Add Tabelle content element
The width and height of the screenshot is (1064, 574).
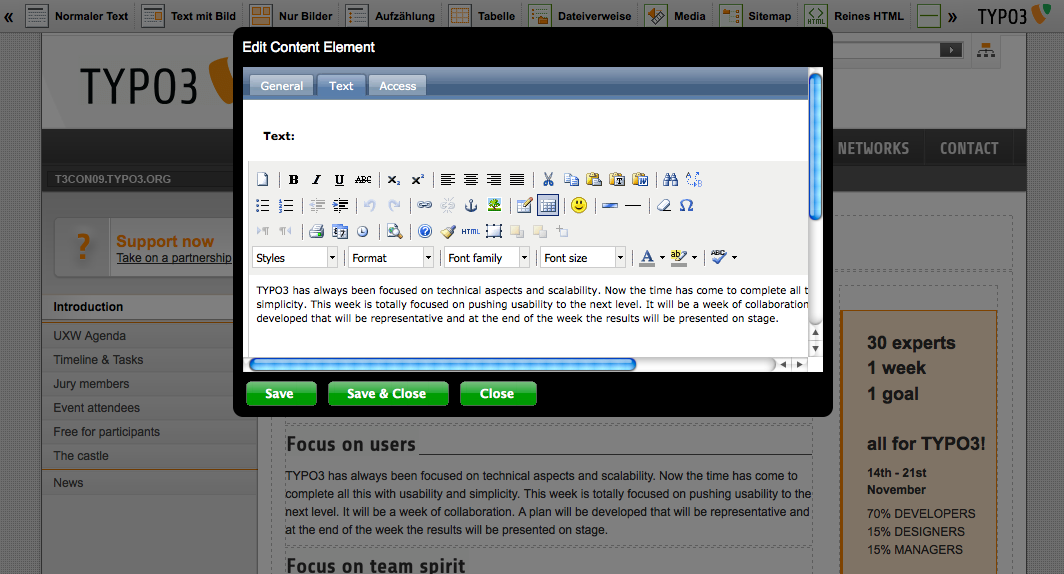pos(482,16)
